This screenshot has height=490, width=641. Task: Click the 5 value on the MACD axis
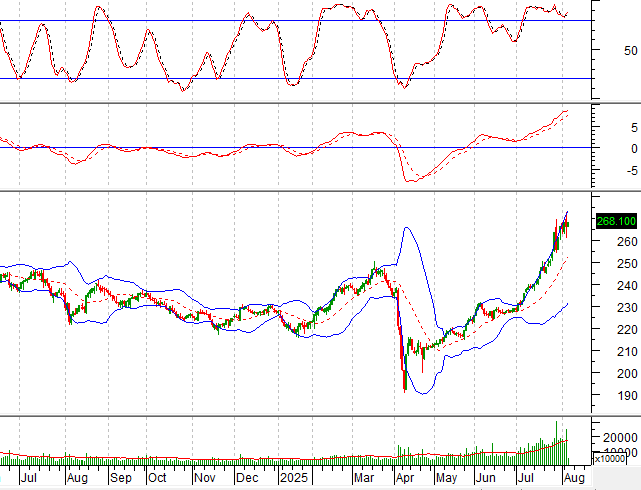click(633, 128)
